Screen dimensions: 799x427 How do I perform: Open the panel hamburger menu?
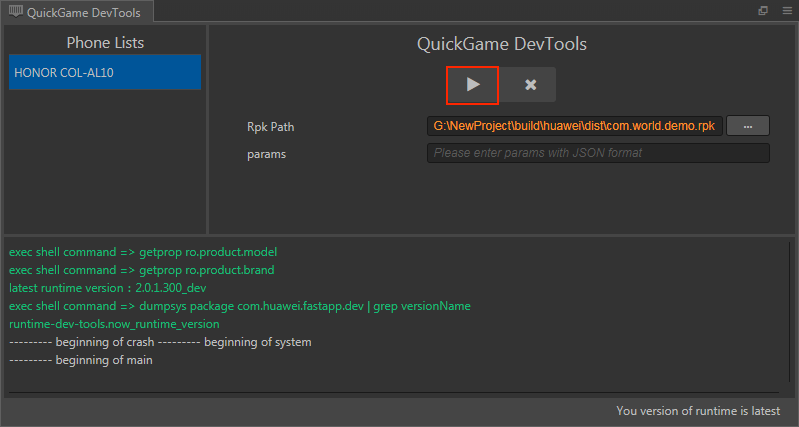787,11
